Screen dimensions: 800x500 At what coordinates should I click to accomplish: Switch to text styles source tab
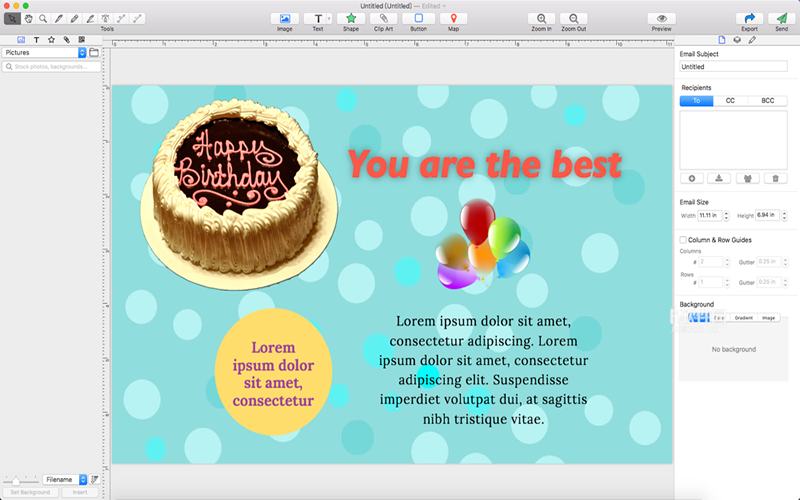pos(36,39)
